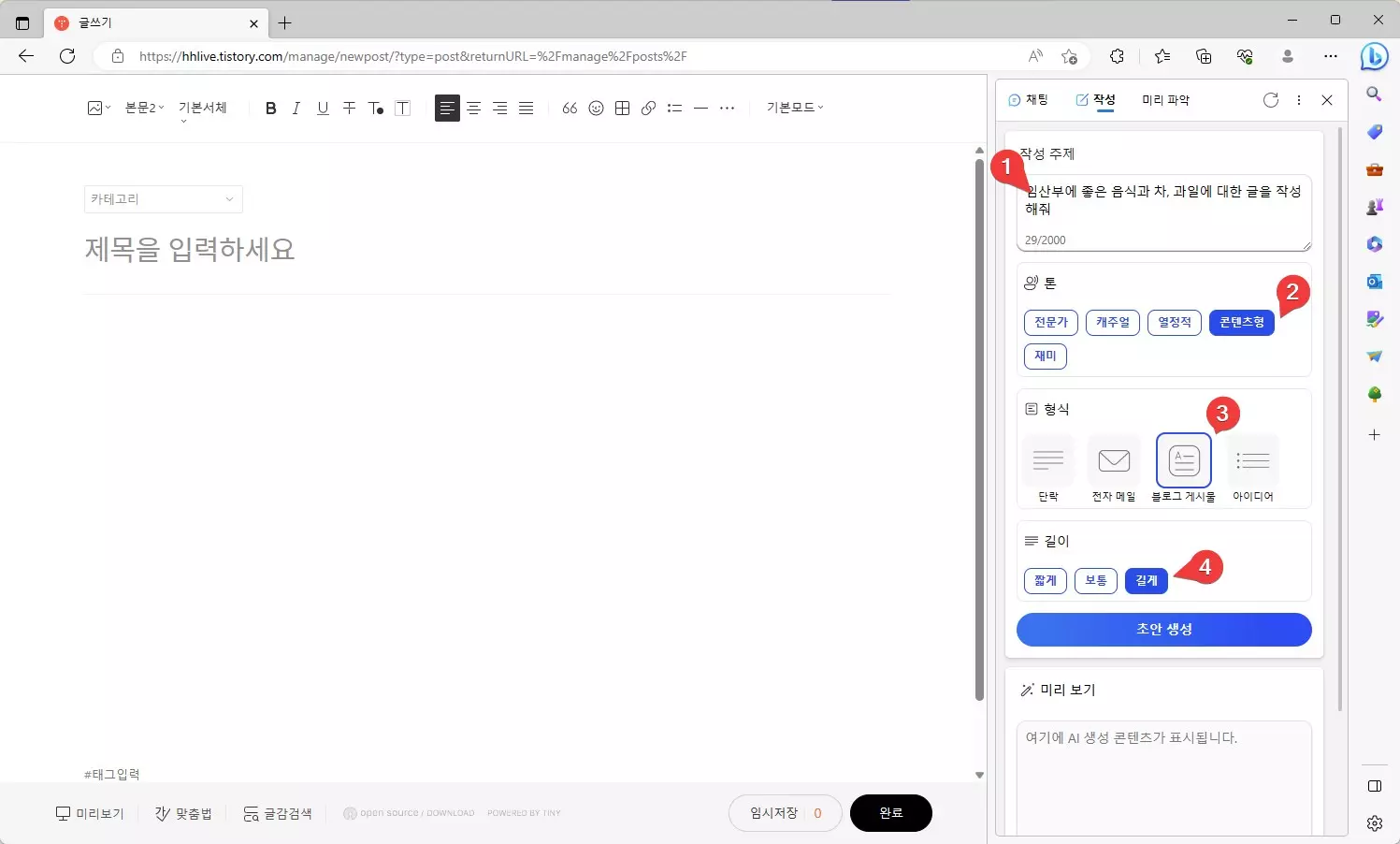Viewport: 1400px width, 844px height.
Task: Select the 재미 tone option
Action: pyautogui.click(x=1046, y=357)
